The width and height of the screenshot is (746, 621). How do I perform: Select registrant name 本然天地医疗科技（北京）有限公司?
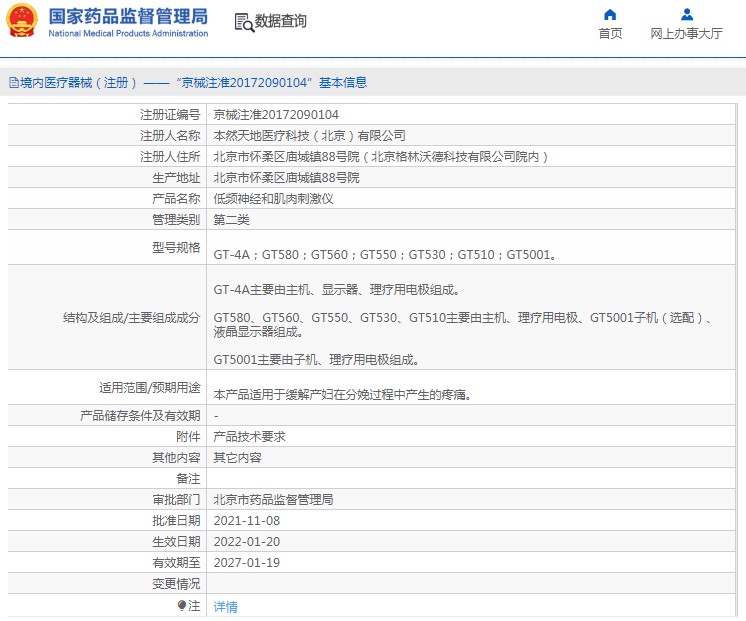click(x=310, y=136)
